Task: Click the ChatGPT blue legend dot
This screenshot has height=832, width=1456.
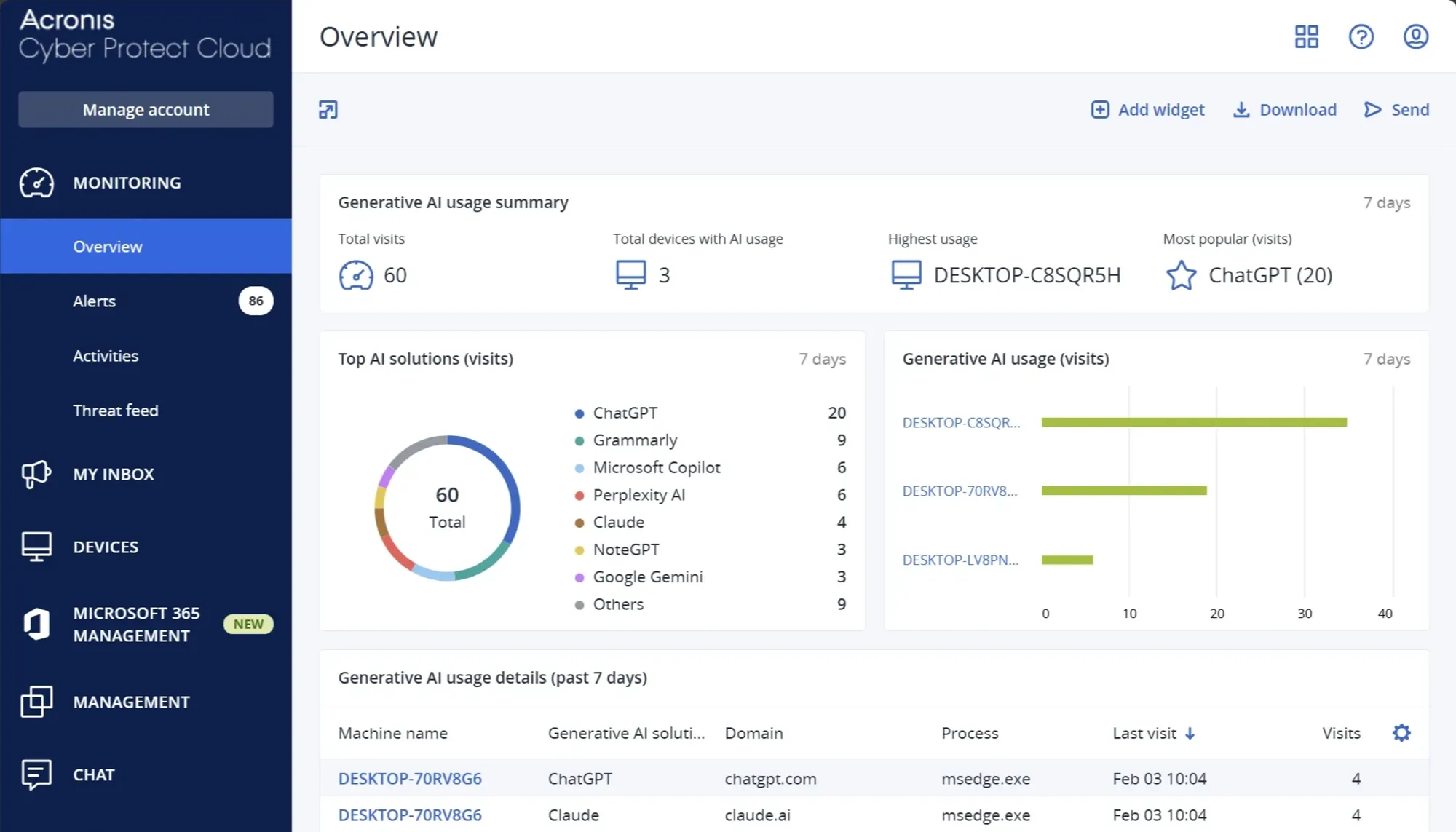Action: (x=579, y=413)
